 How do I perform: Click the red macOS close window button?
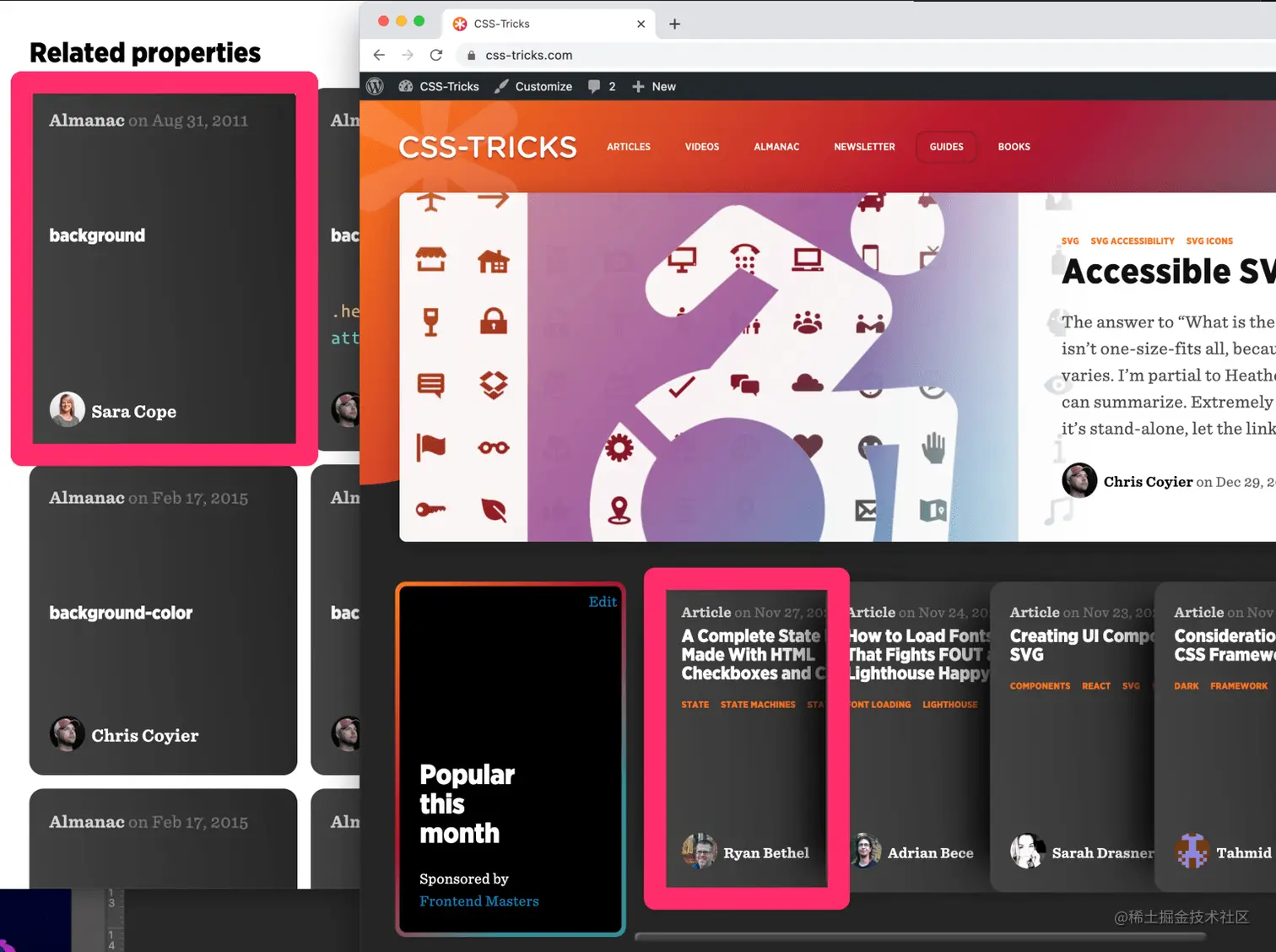(x=383, y=21)
